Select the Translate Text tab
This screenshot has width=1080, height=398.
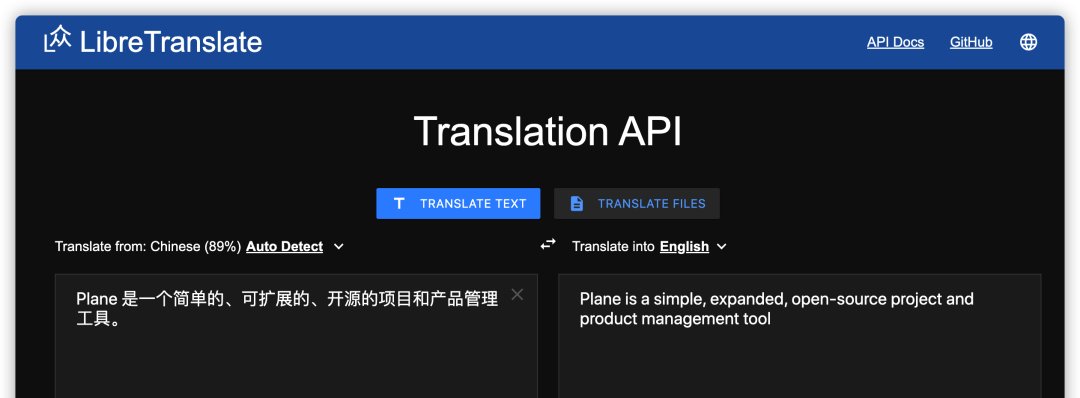(458, 203)
